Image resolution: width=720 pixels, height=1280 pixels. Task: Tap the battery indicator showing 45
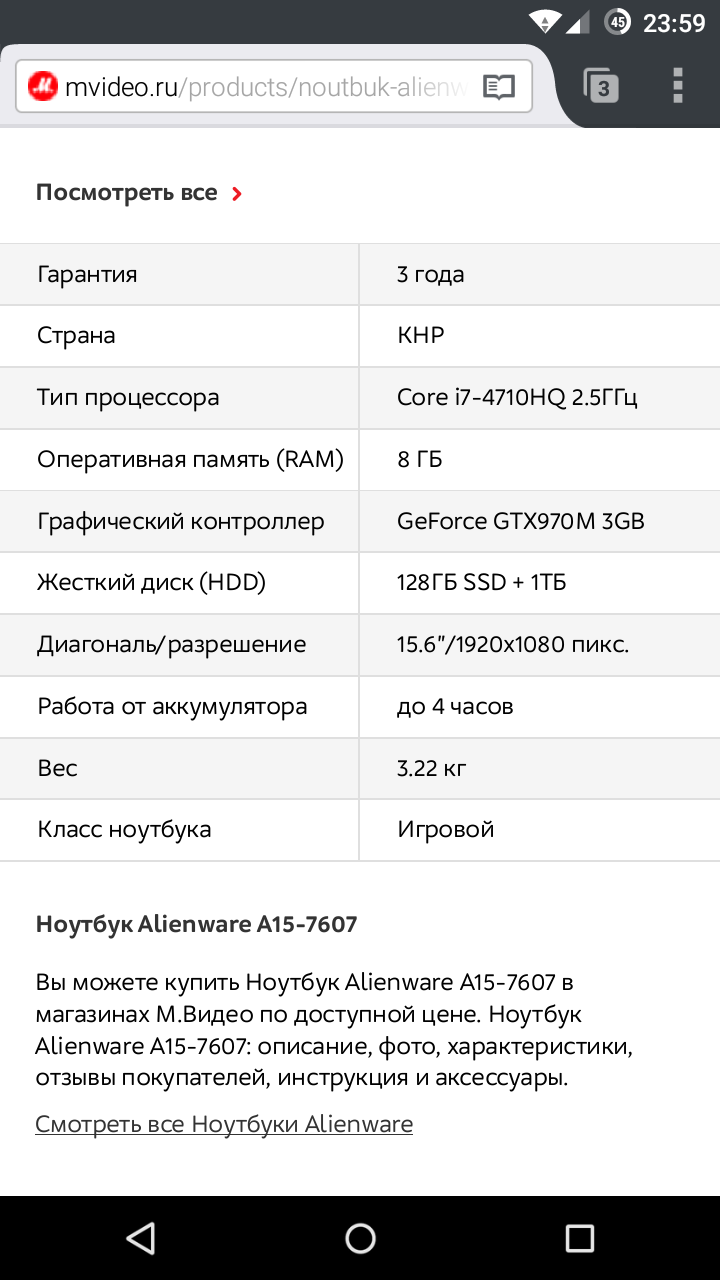click(x=618, y=22)
